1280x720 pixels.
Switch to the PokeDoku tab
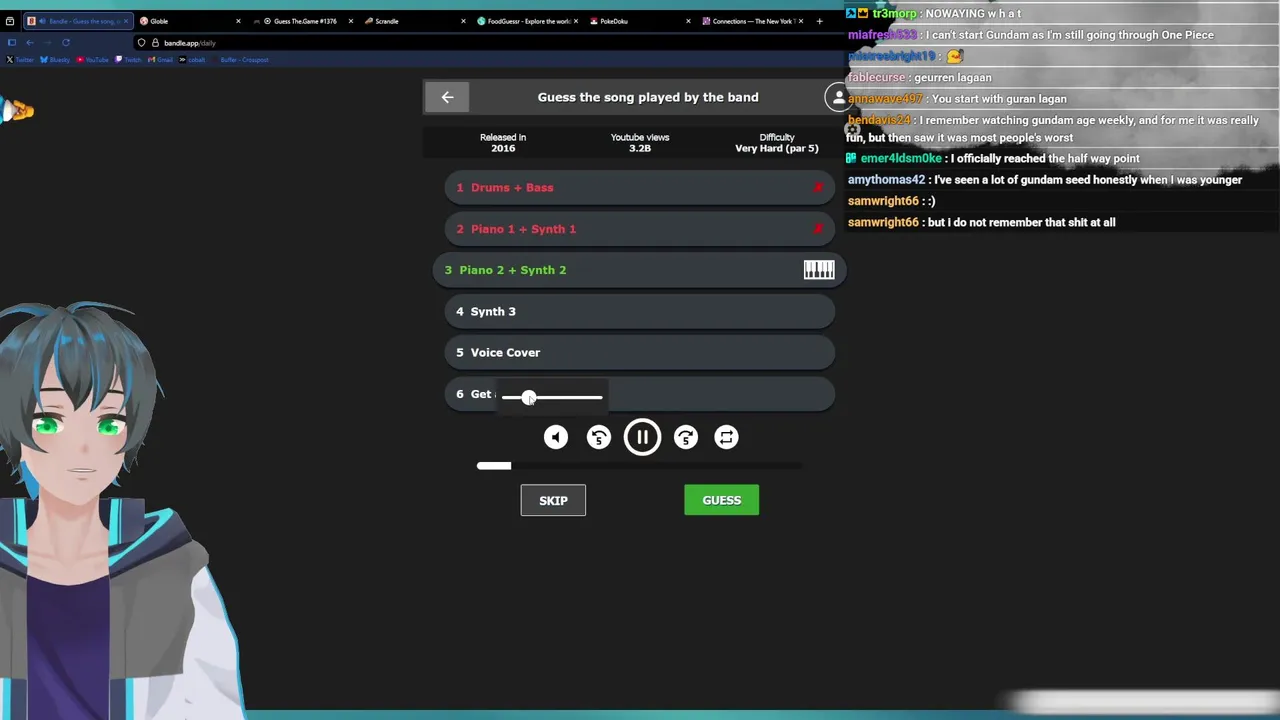click(x=640, y=21)
